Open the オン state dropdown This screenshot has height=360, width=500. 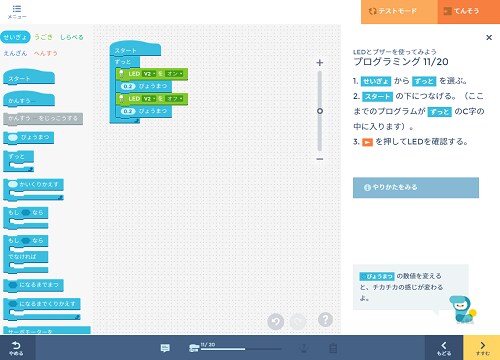pyautogui.click(x=175, y=74)
